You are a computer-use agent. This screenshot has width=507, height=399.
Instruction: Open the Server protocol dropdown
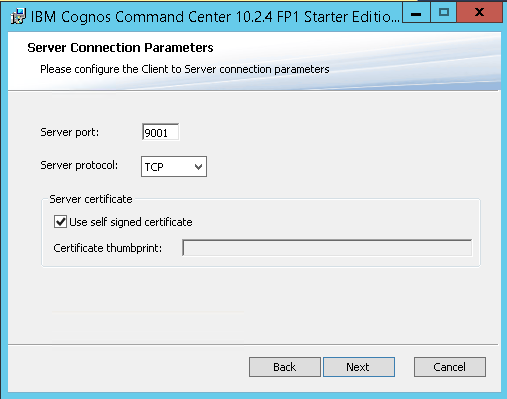coord(174,166)
